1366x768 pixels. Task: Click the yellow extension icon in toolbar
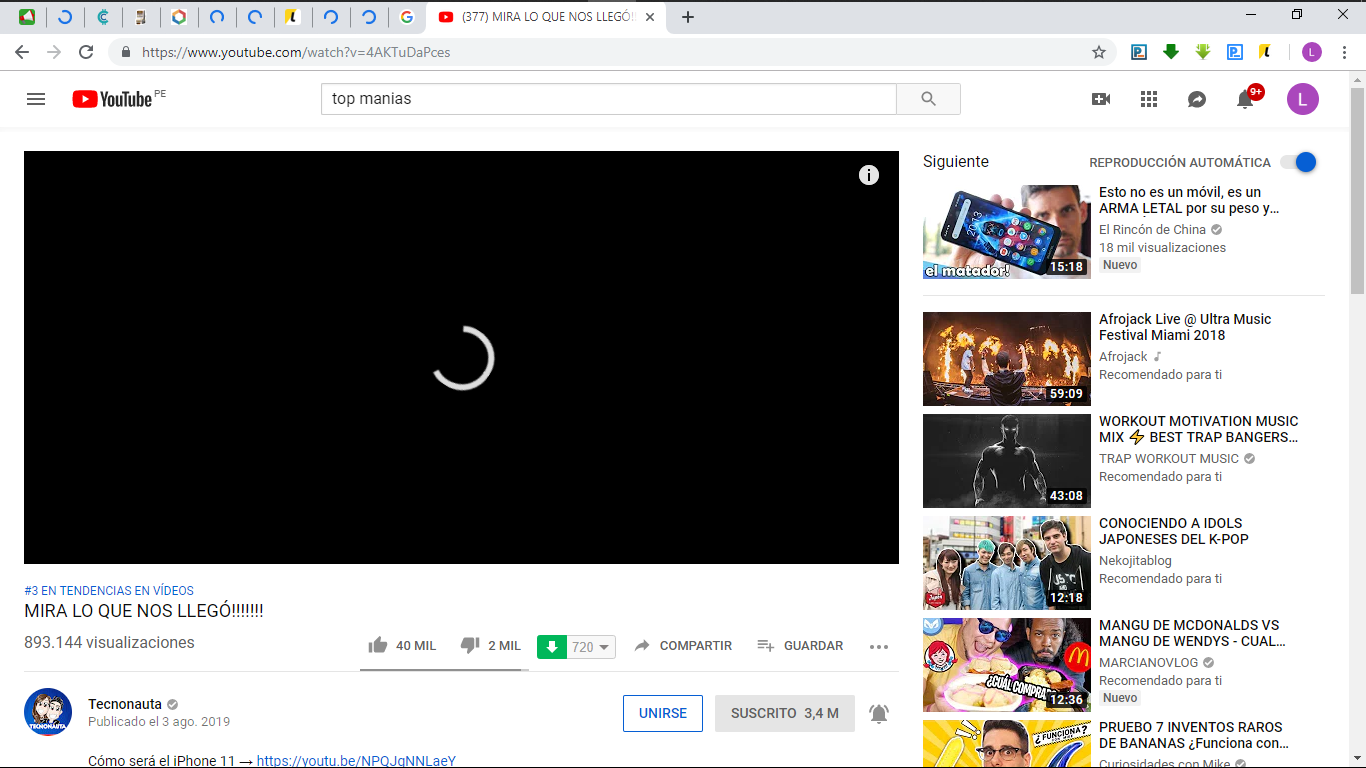click(x=1266, y=52)
